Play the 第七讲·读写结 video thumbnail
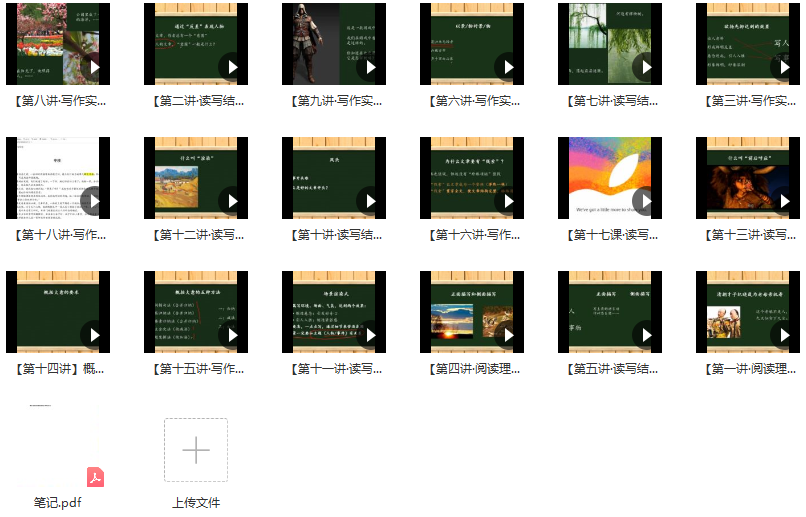This screenshot has width=806, height=517. (x=610, y=44)
